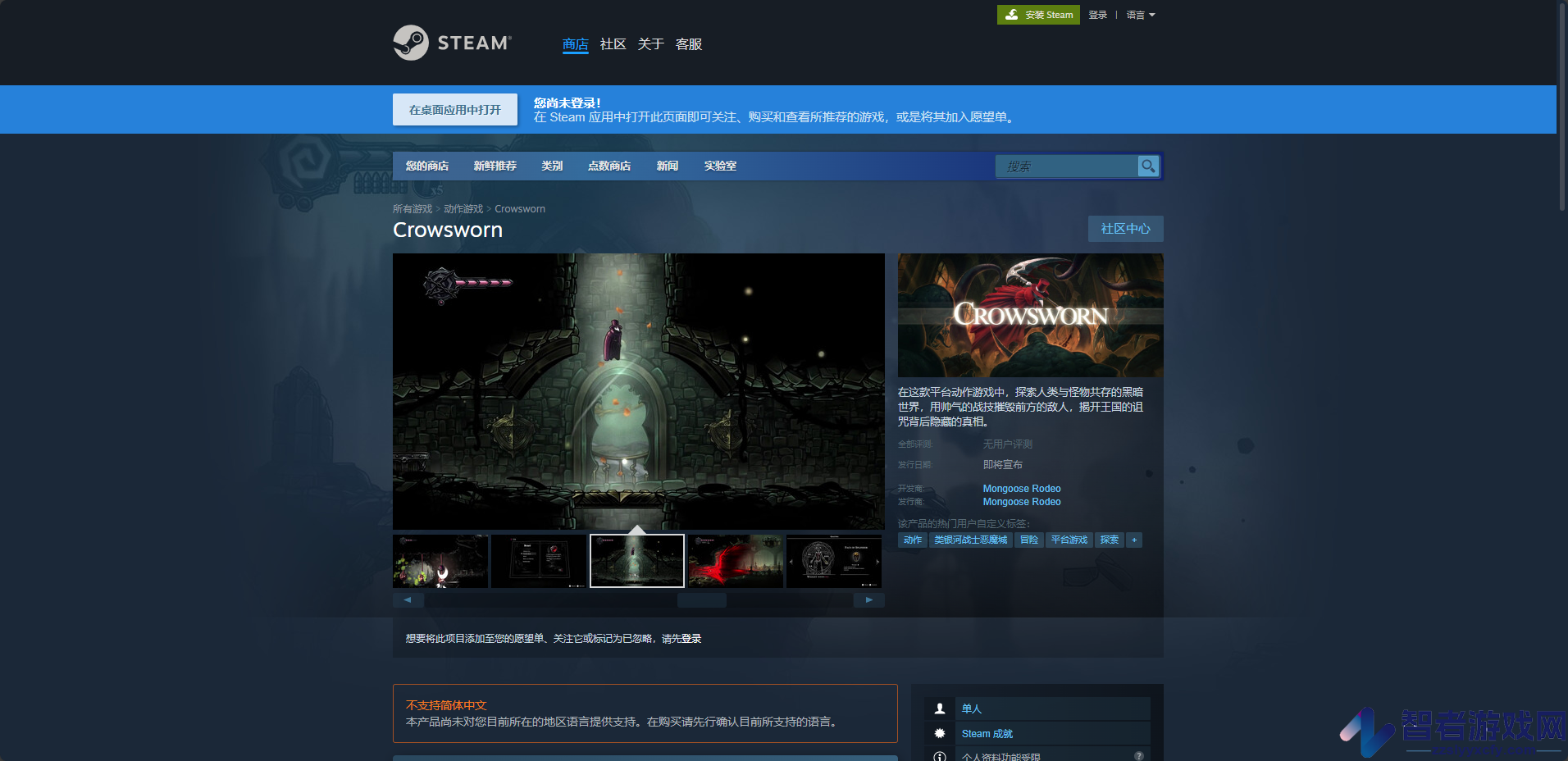
Task: Open the 登录 sign-in link
Action: coord(1098,15)
